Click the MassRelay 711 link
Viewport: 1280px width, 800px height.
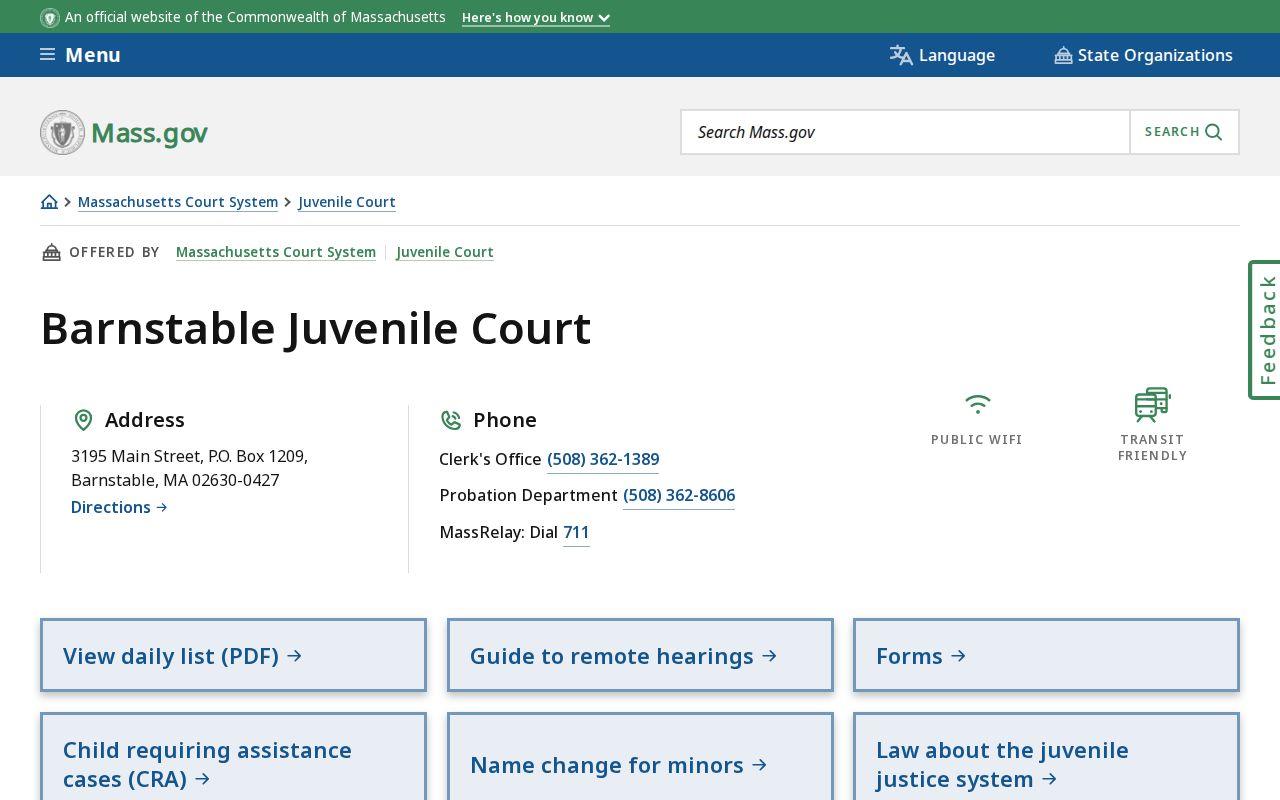pos(576,532)
